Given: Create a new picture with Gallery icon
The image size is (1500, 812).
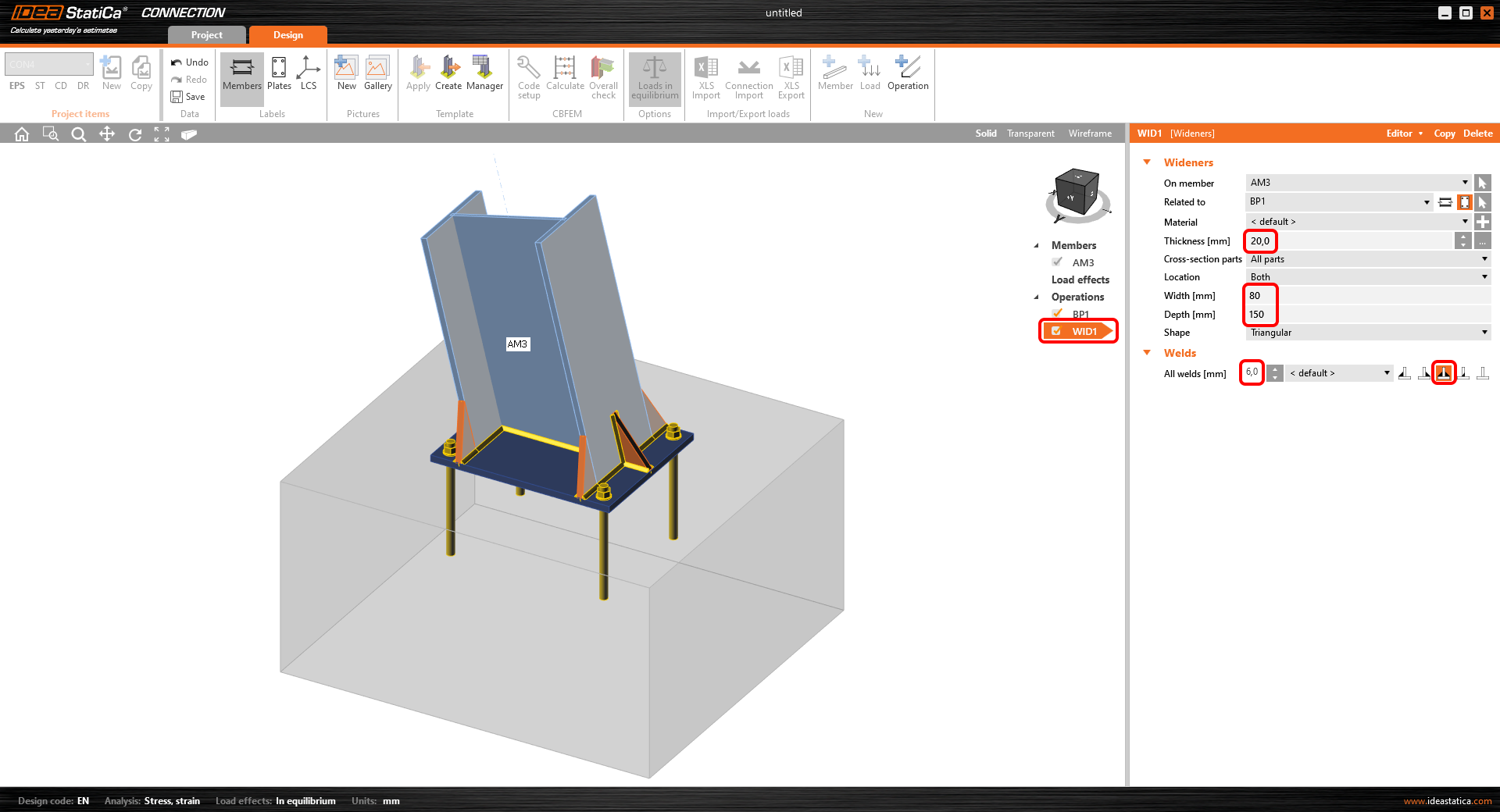Looking at the screenshot, I should [x=378, y=74].
